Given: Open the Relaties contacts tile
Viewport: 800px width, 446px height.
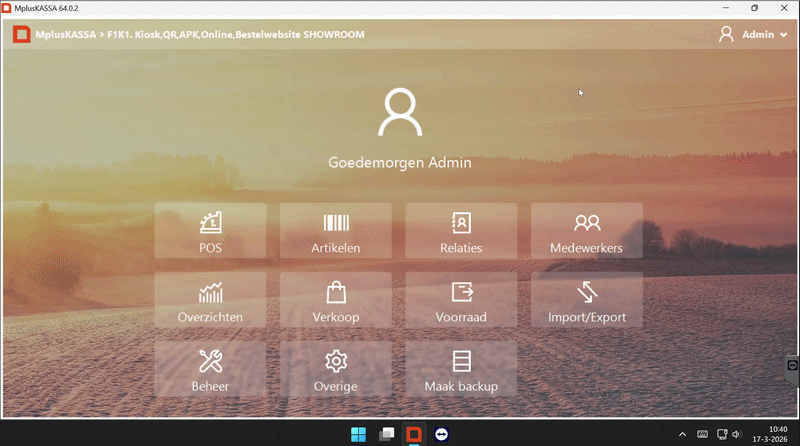Looking at the screenshot, I should pos(461,231).
